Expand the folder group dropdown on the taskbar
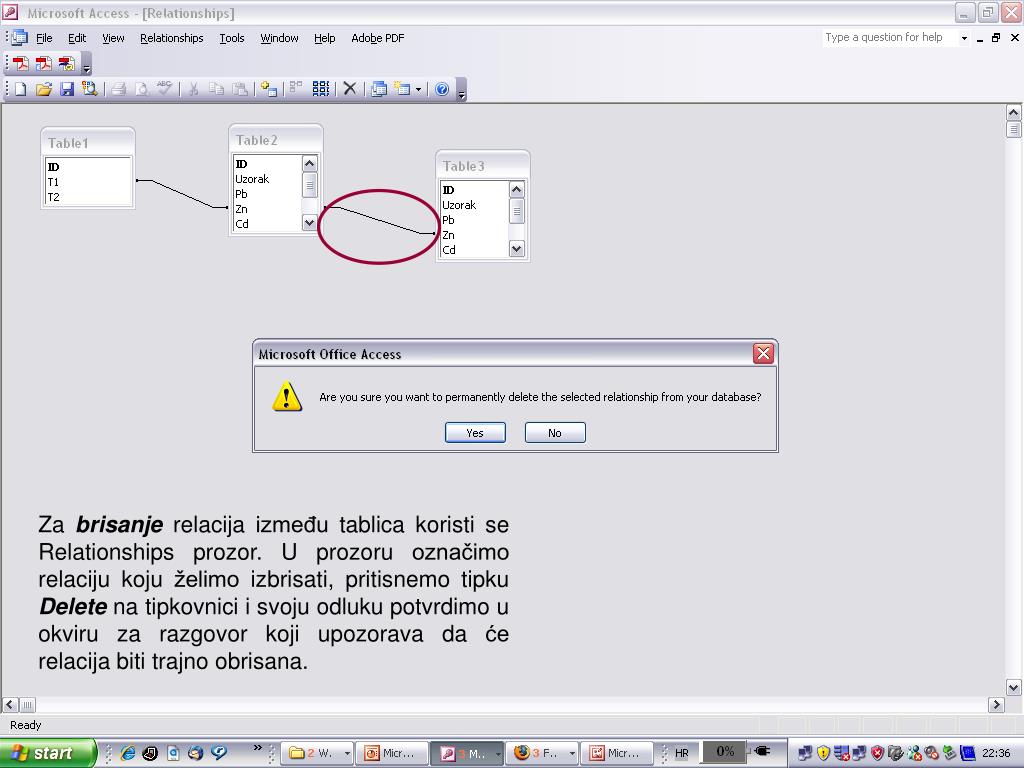 [x=347, y=754]
